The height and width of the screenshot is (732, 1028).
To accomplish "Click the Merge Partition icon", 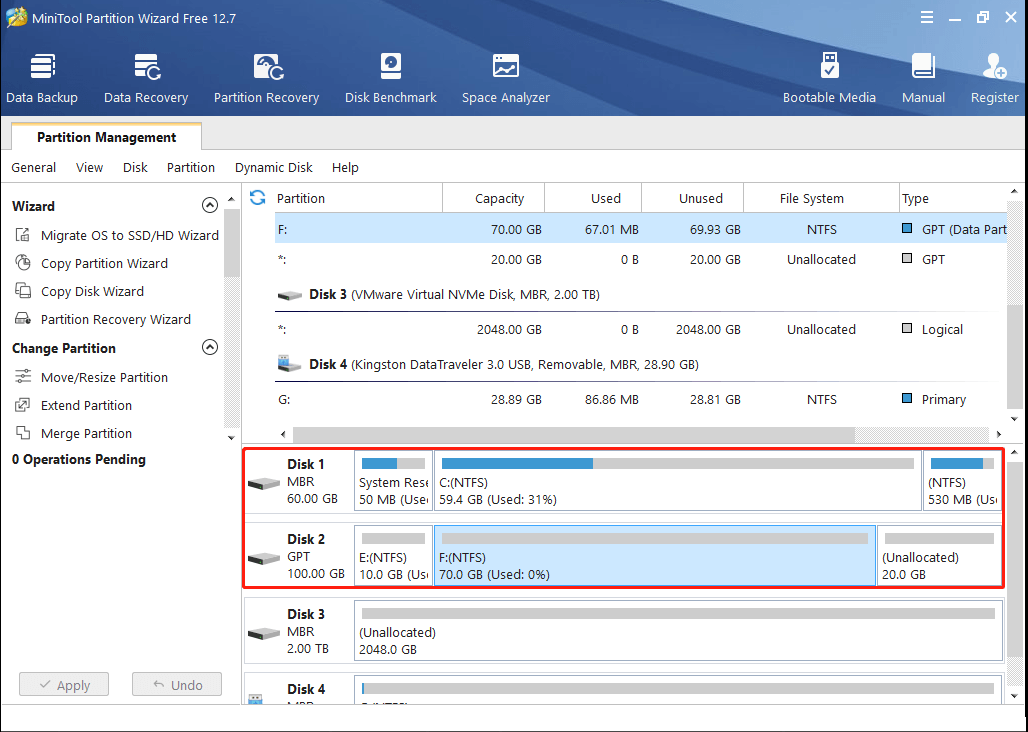I will 23,433.
